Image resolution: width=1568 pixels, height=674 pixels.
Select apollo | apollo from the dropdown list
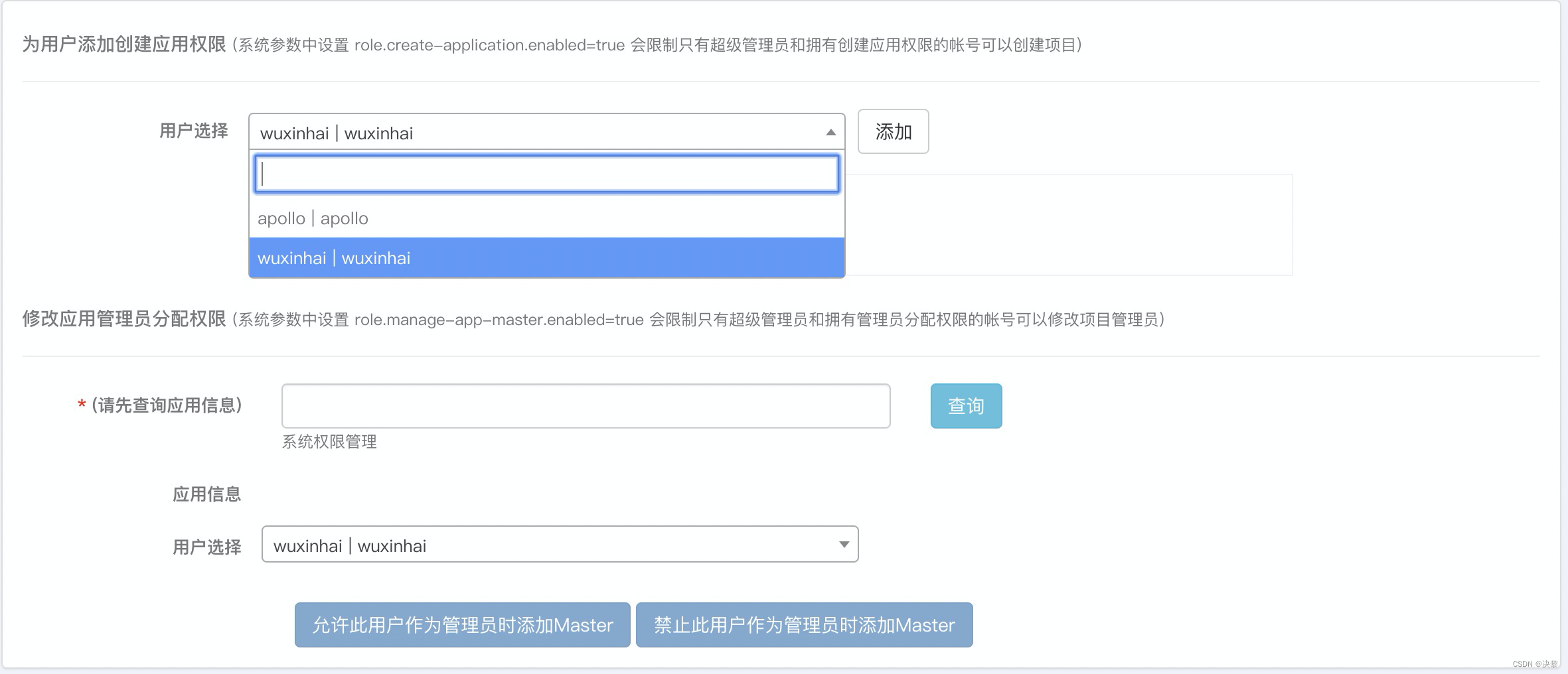pyautogui.click(x=313, y=218)
